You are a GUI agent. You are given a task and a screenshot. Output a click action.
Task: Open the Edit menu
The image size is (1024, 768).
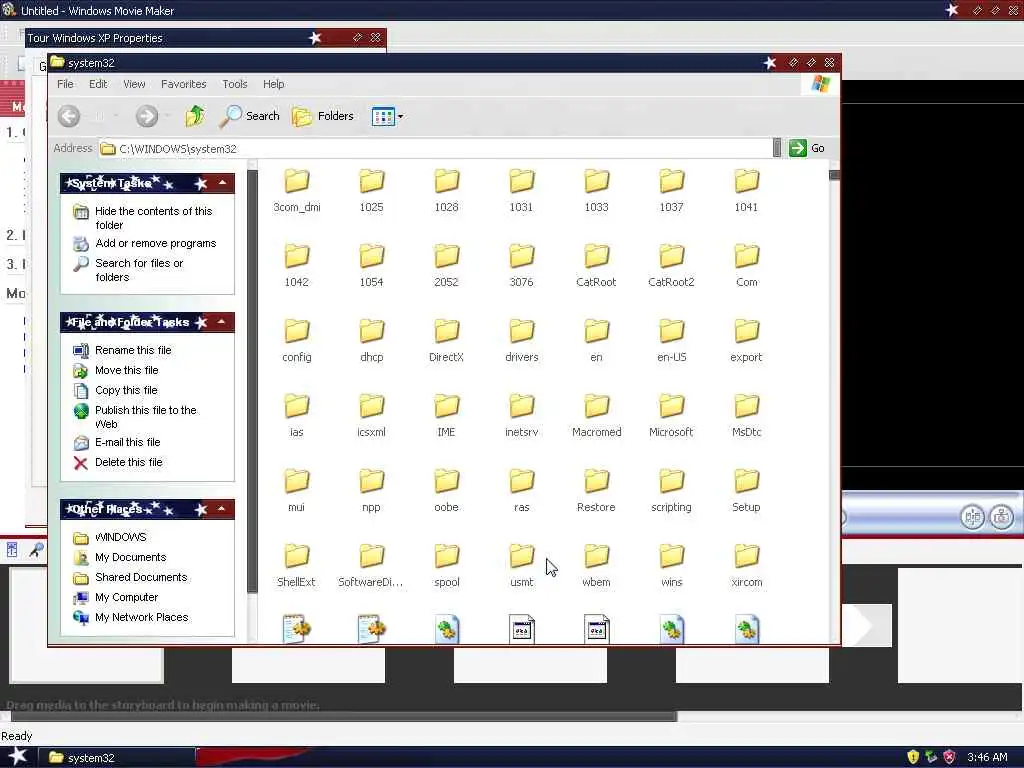(98, 84)
